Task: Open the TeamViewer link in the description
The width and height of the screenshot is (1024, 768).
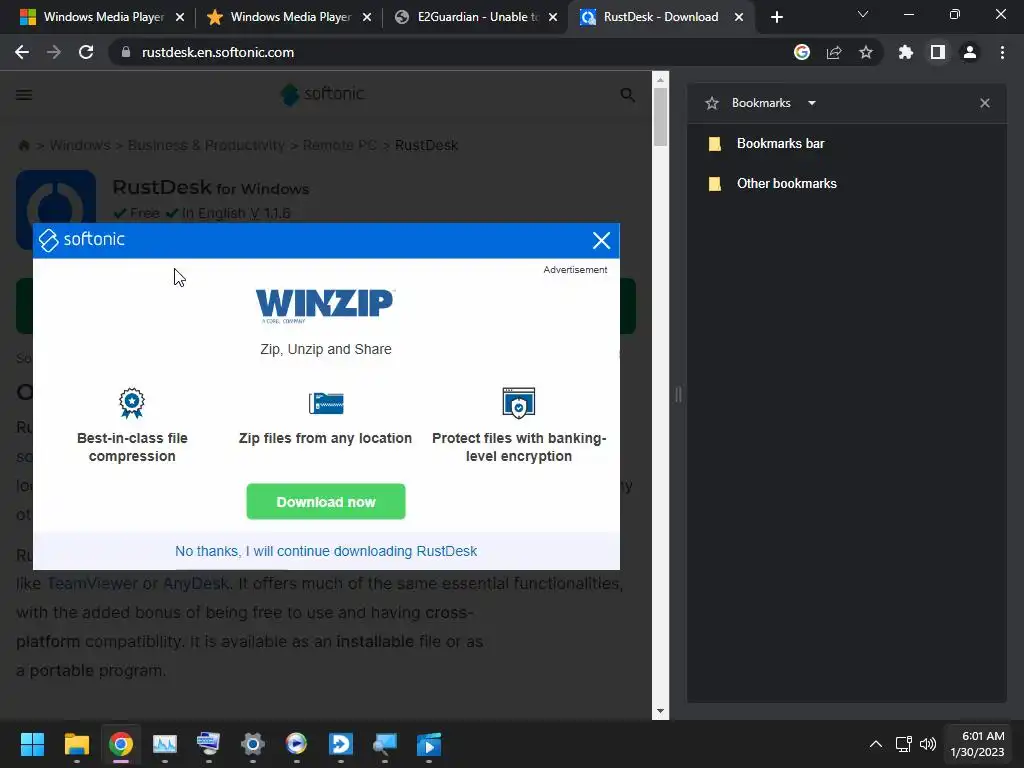Action: point(93,583)
